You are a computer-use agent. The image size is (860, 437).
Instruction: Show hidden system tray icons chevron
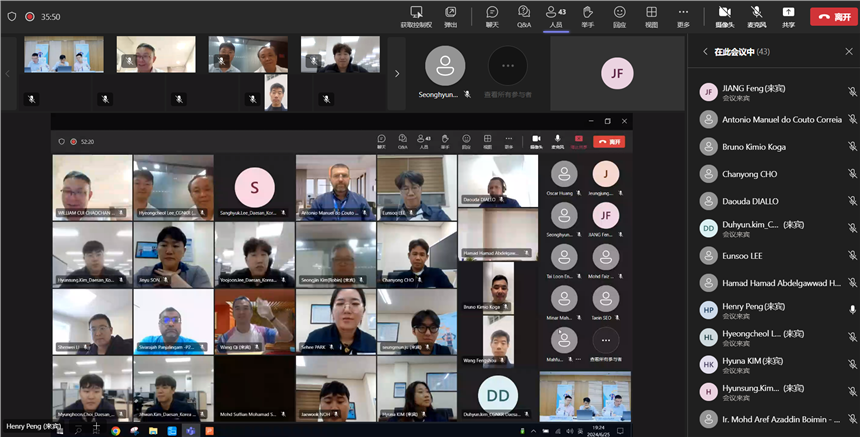pos(533,431)
